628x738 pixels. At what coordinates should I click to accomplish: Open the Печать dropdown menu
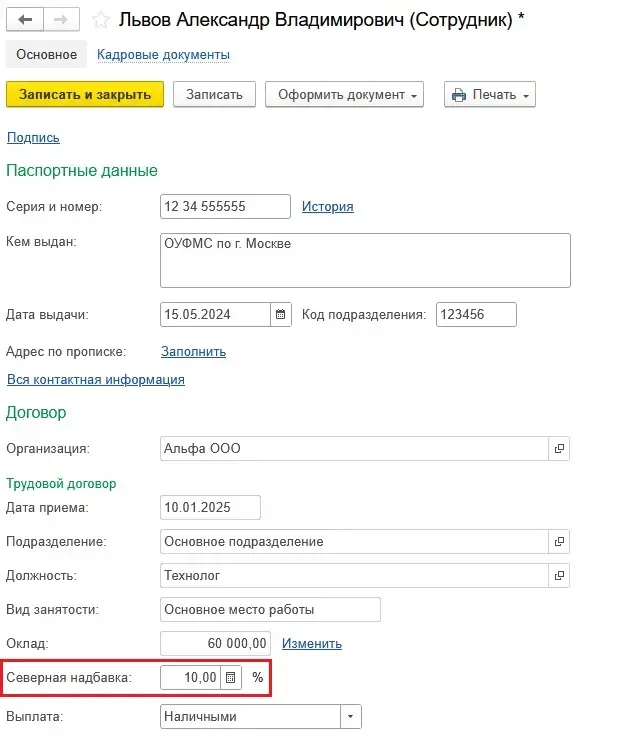489,95
